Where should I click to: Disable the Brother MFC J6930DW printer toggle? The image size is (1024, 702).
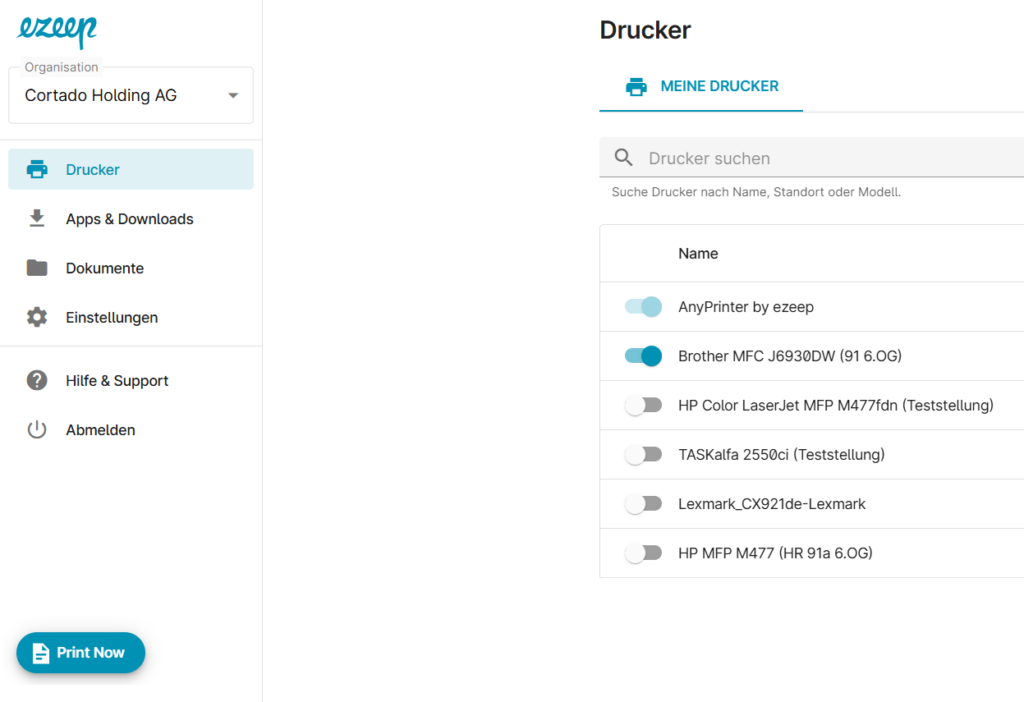[x=643, y=356]
